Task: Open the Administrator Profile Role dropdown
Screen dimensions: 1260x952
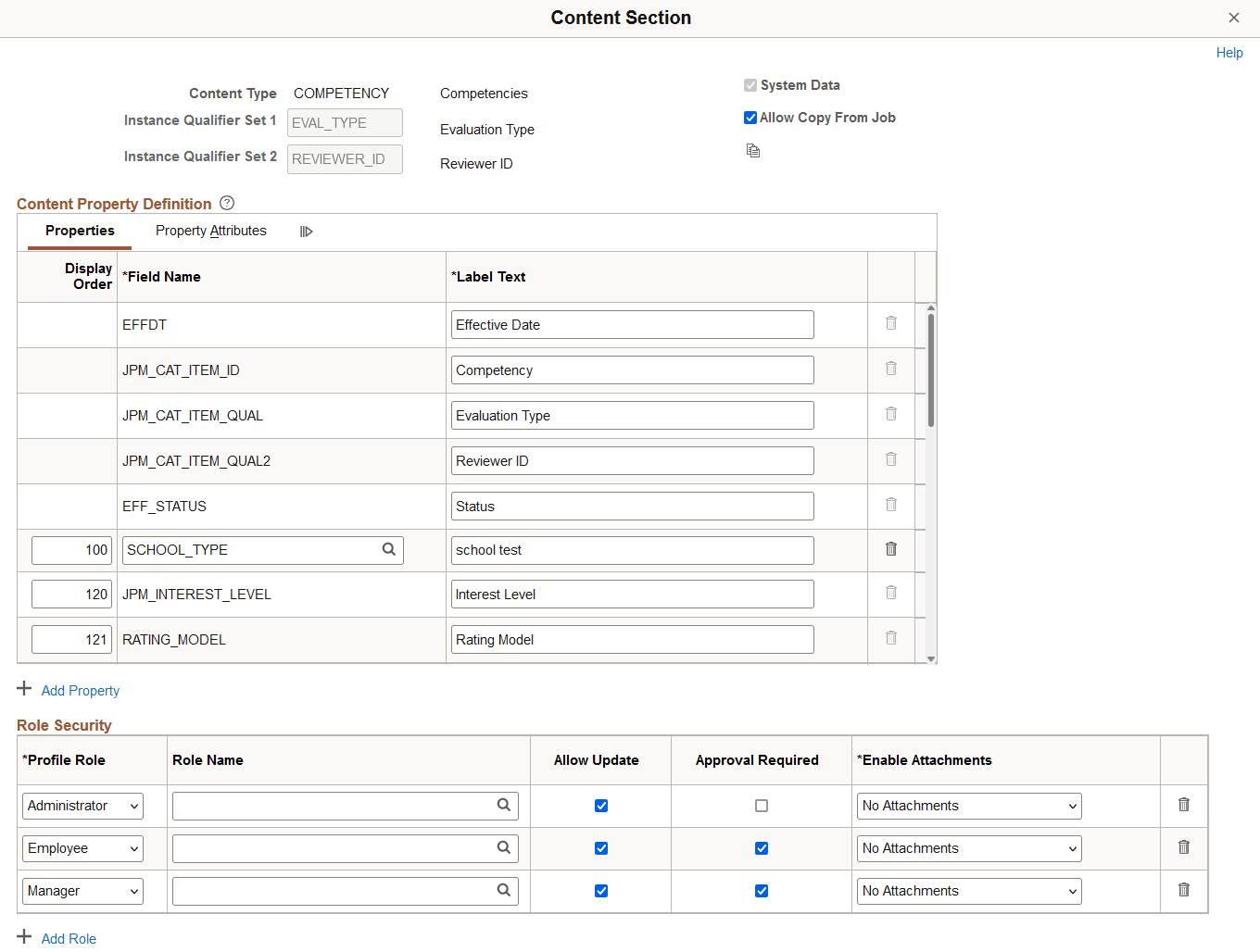Action: click(82, 806)
